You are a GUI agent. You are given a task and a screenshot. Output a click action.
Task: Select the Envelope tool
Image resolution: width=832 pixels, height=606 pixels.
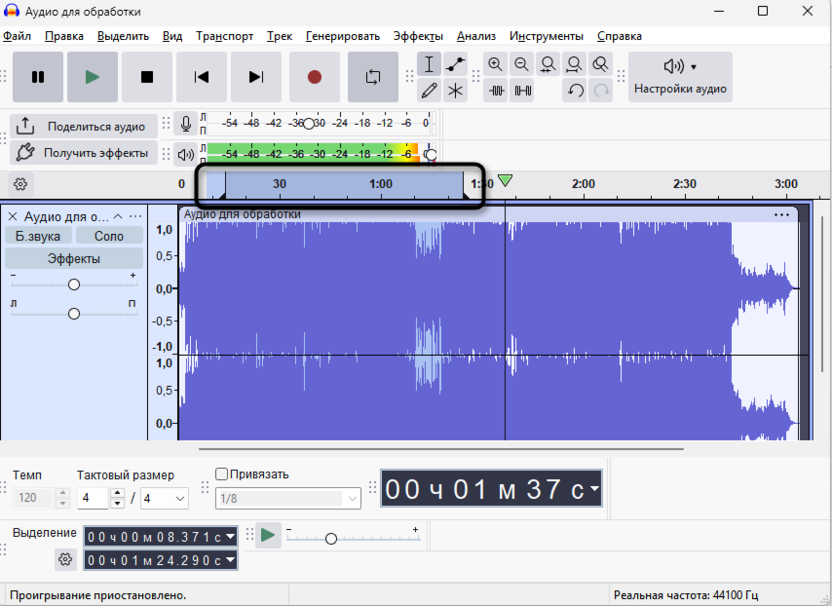[458, 63]
